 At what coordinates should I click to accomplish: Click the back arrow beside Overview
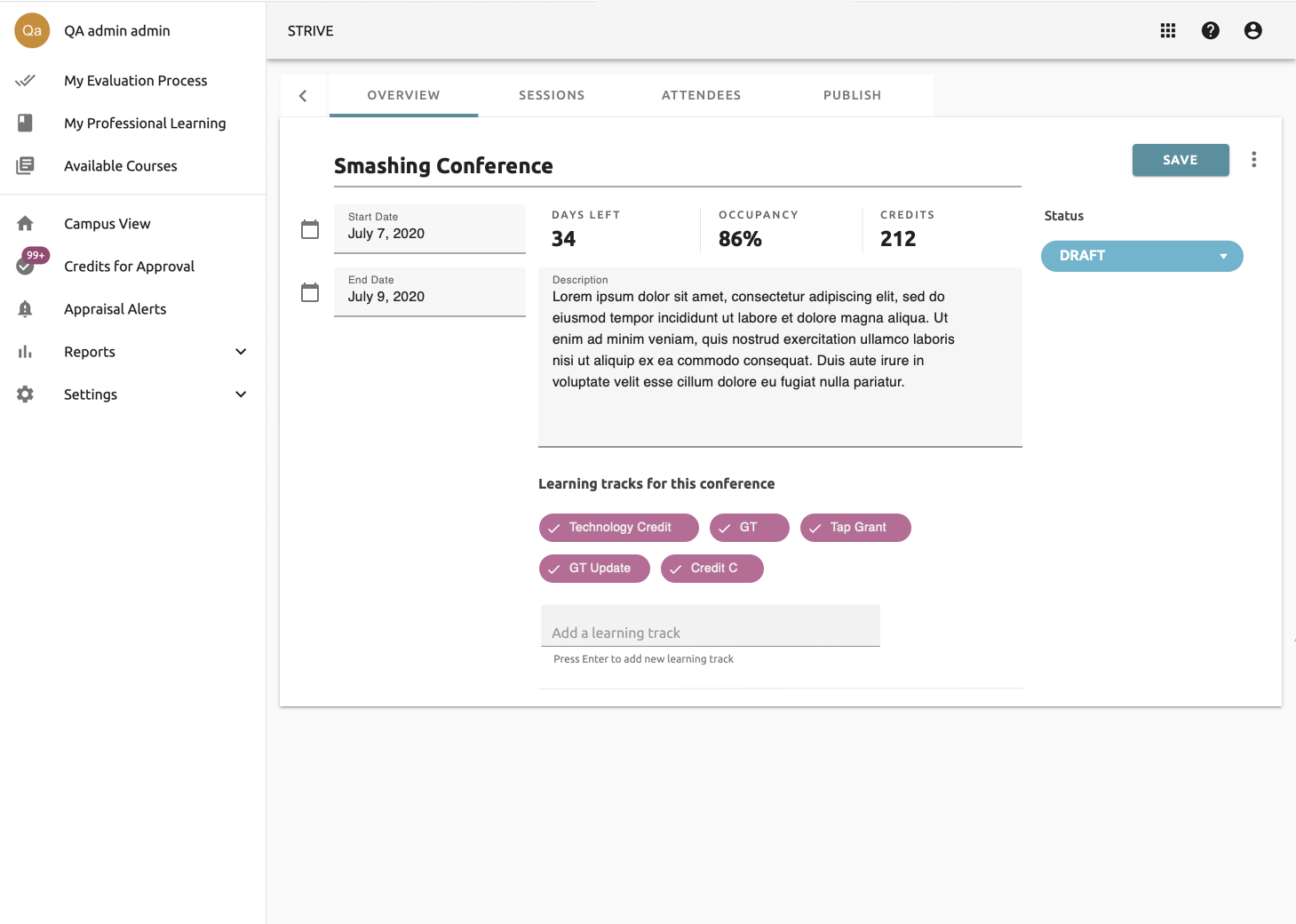[303, 96]
